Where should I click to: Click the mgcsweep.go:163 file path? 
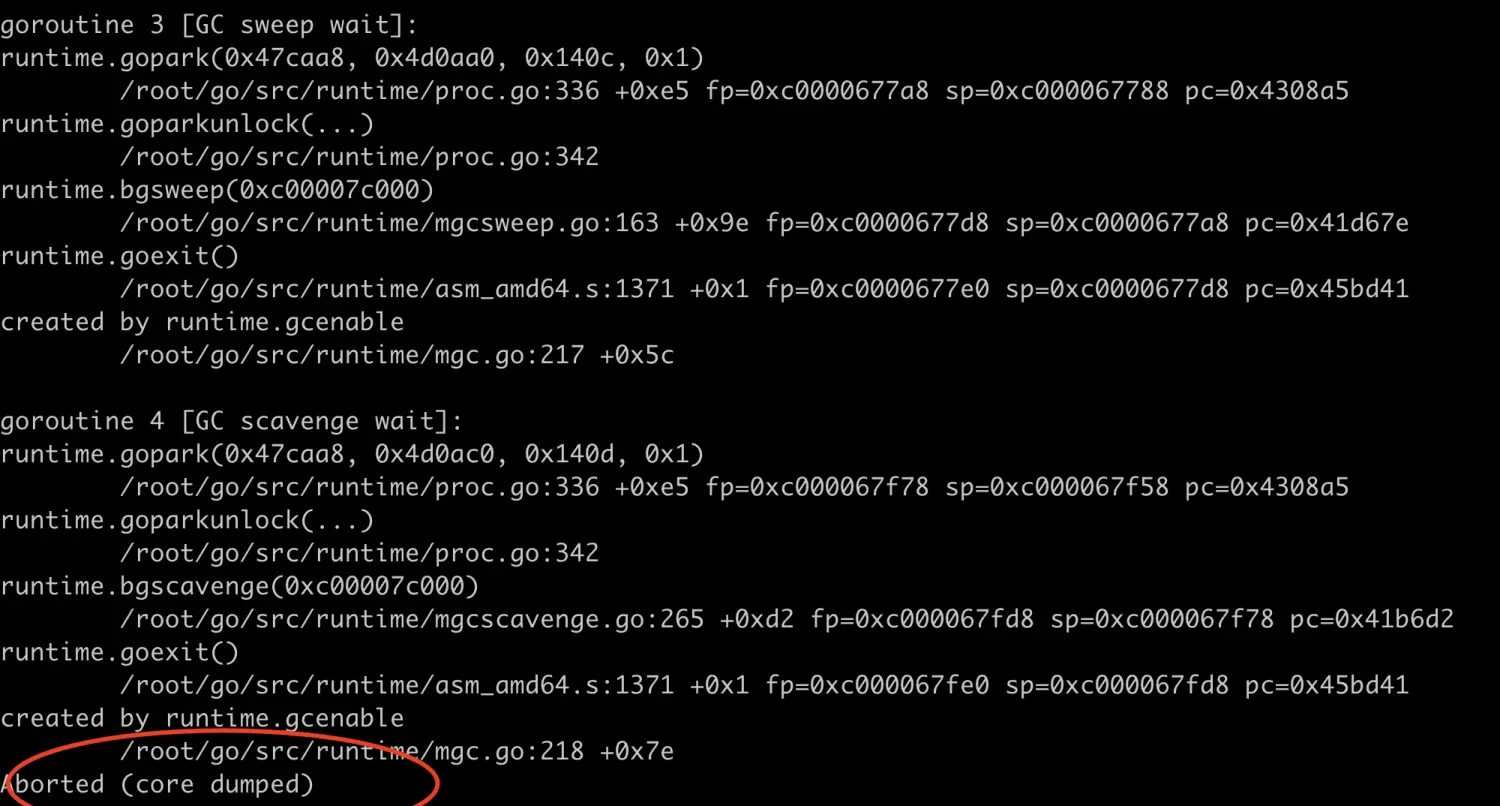click(389, 223)
